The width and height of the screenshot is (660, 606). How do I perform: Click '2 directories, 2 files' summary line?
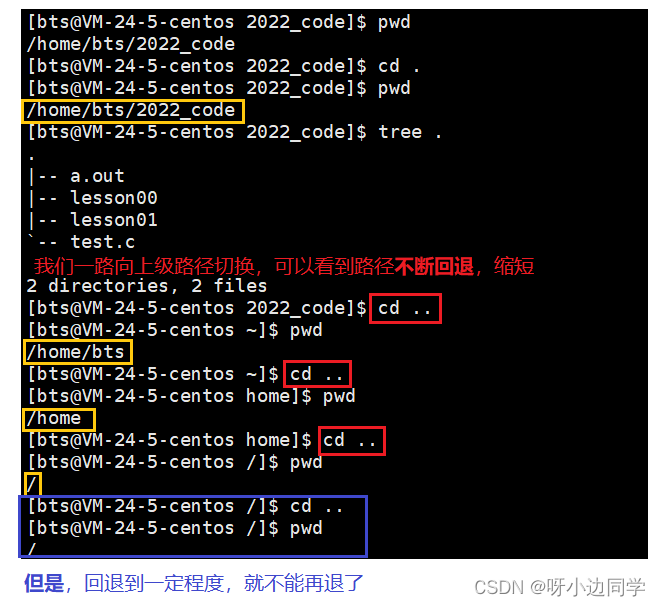point(146,286)
